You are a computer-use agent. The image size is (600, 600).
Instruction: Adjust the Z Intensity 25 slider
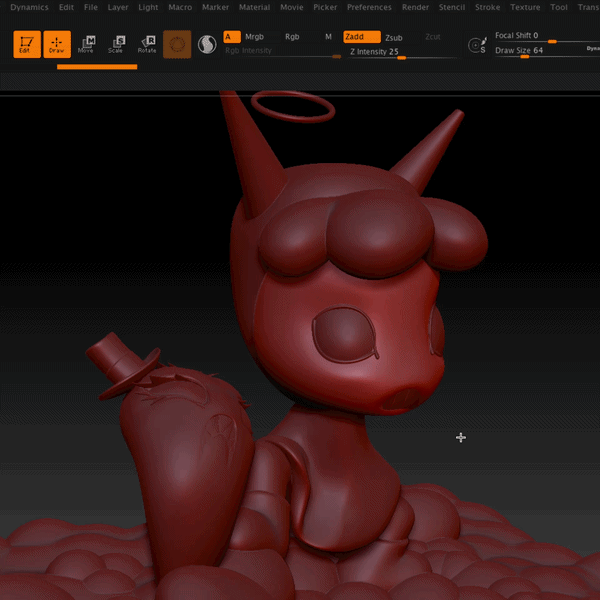[403, 52]
